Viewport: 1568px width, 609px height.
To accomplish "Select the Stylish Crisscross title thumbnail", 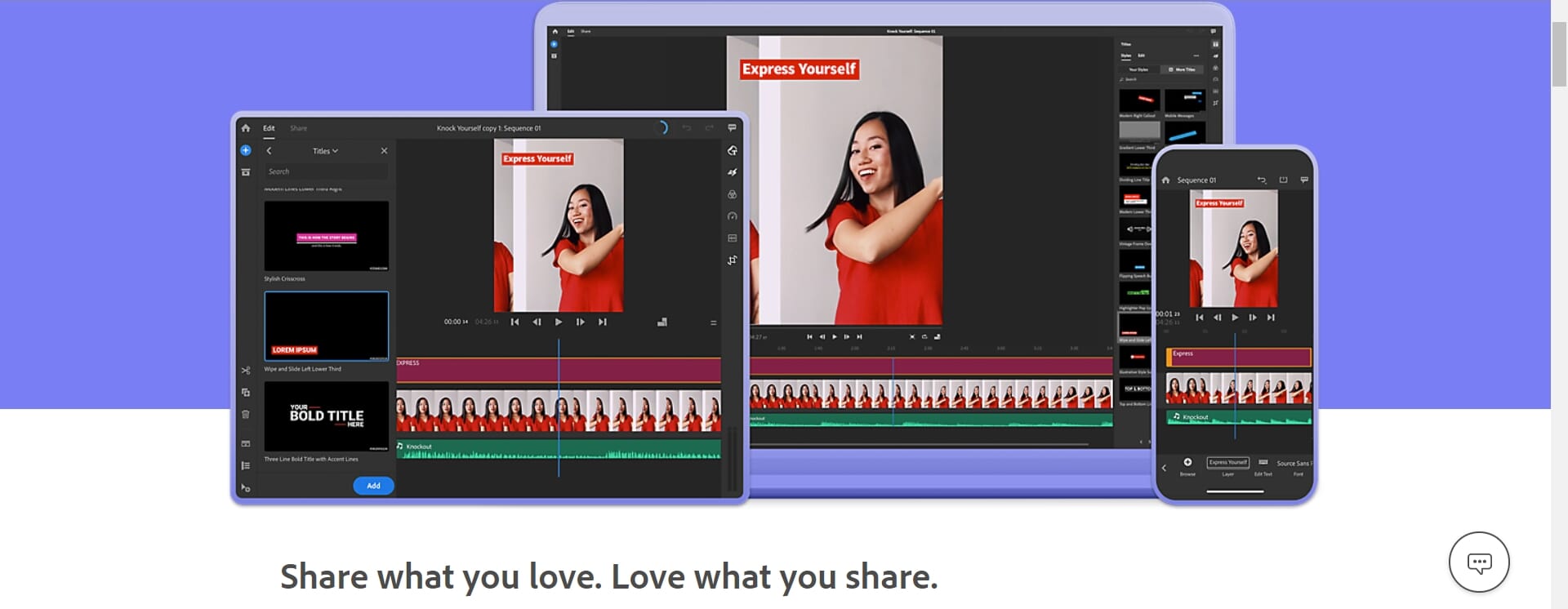I will pos(326,236).
